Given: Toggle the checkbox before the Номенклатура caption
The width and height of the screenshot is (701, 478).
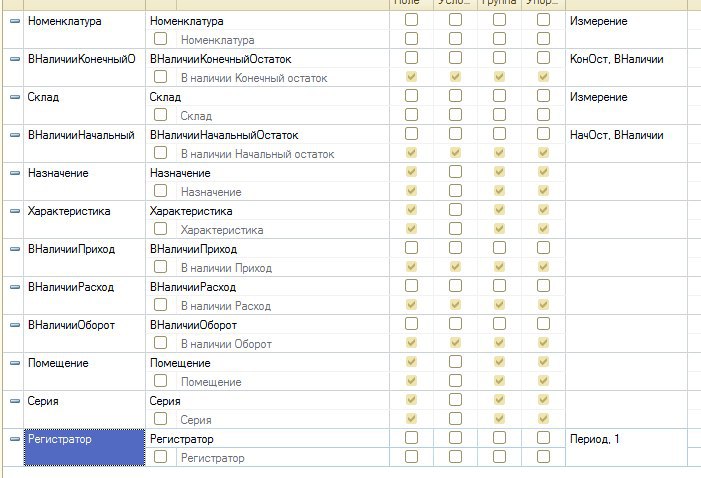Looking at the screenshot, I should click(160, 39).
